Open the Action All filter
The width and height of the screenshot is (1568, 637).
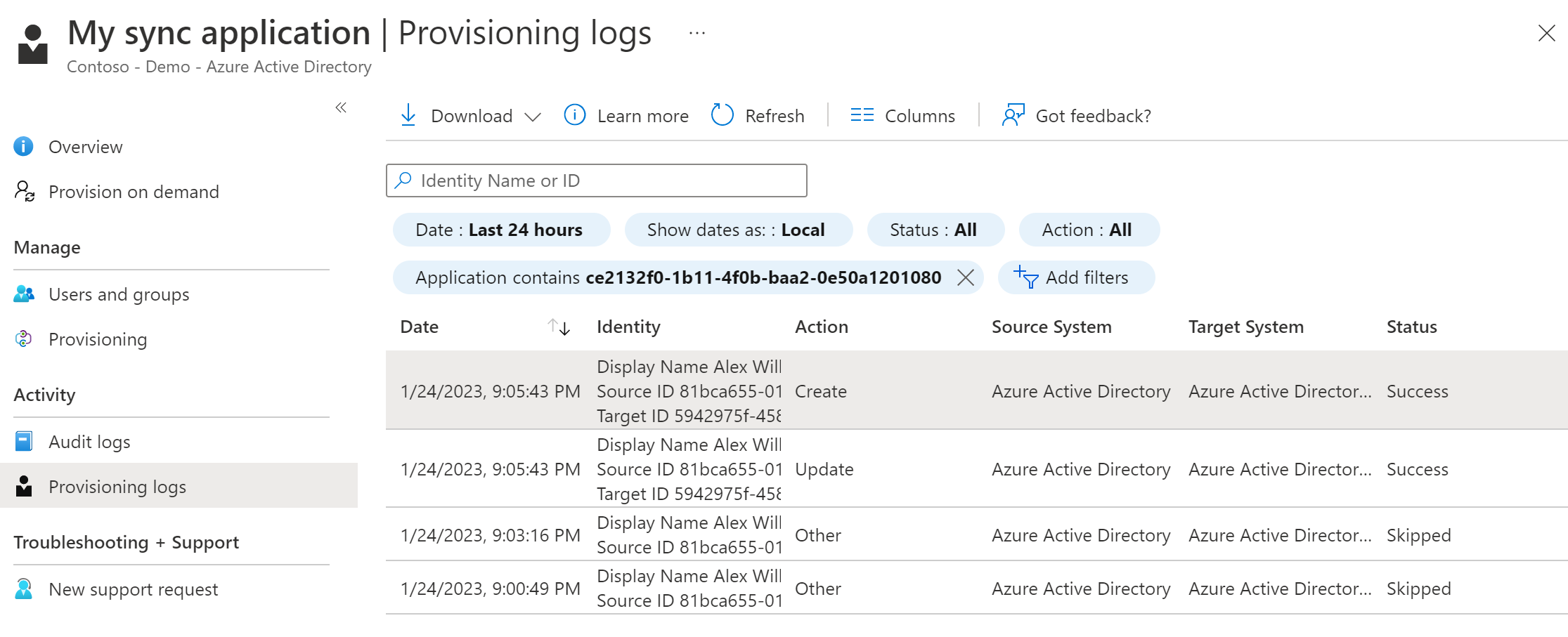(1087, 230)
